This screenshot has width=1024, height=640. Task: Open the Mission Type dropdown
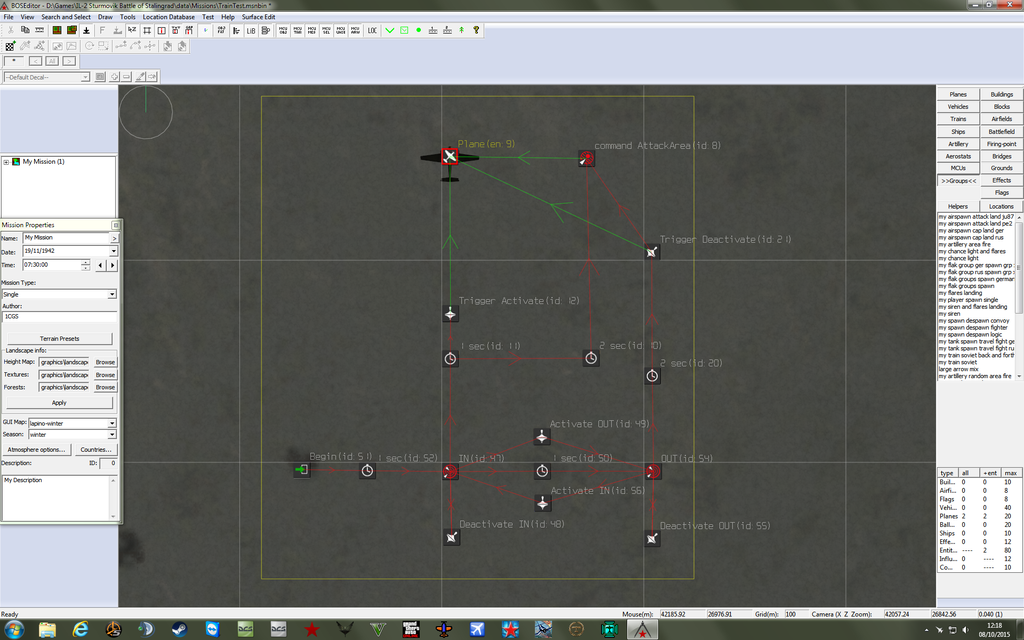pos(111,295)
